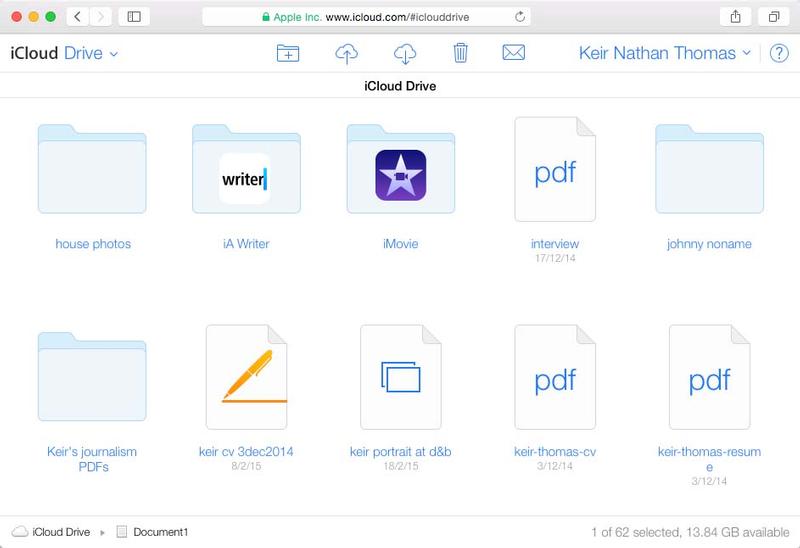The width and height of the screenshot is (800, 548).
Task: Click the 18/2/15 date under keir portrait
Action: pyautogui.click(x=401, y=466)
